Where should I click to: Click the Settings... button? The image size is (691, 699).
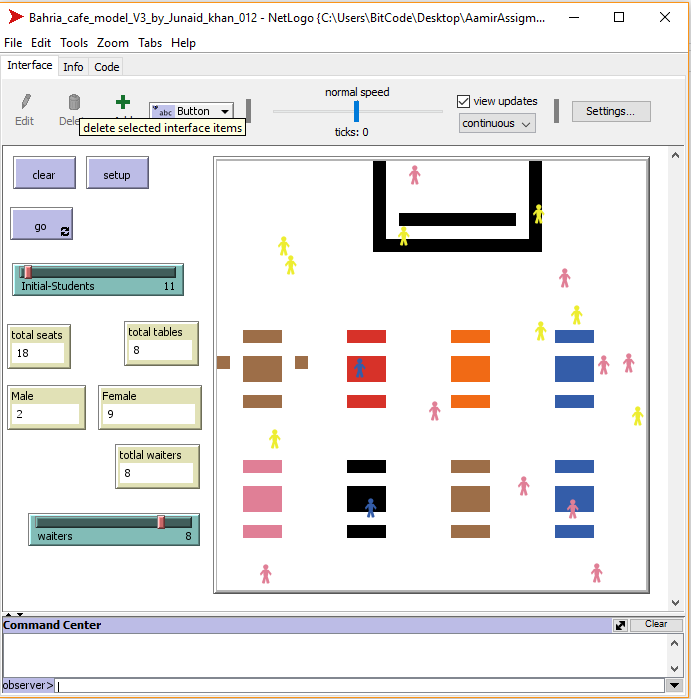(x=610, y=111)
